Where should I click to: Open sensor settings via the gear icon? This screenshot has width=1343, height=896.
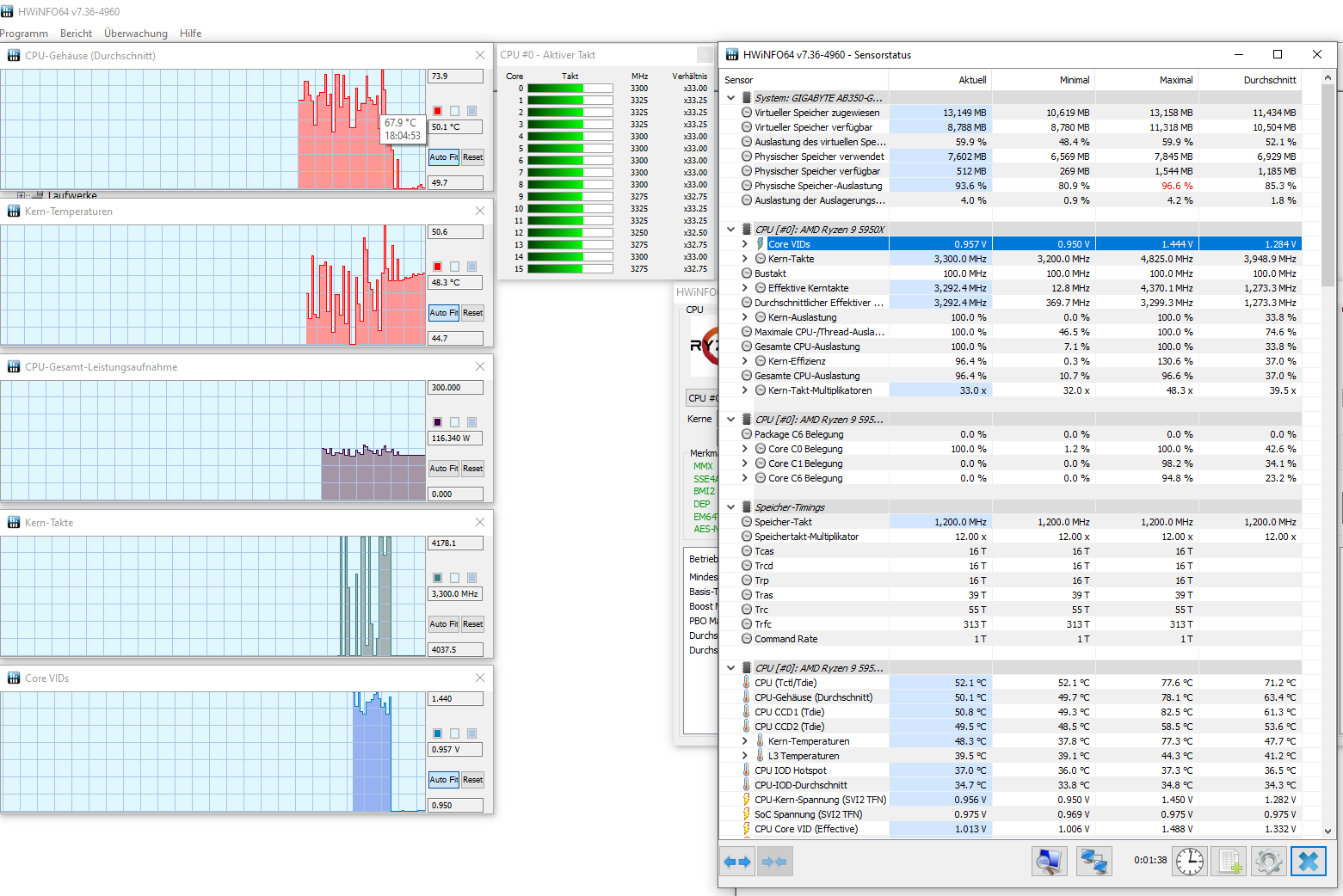(x=1268, y=861)
